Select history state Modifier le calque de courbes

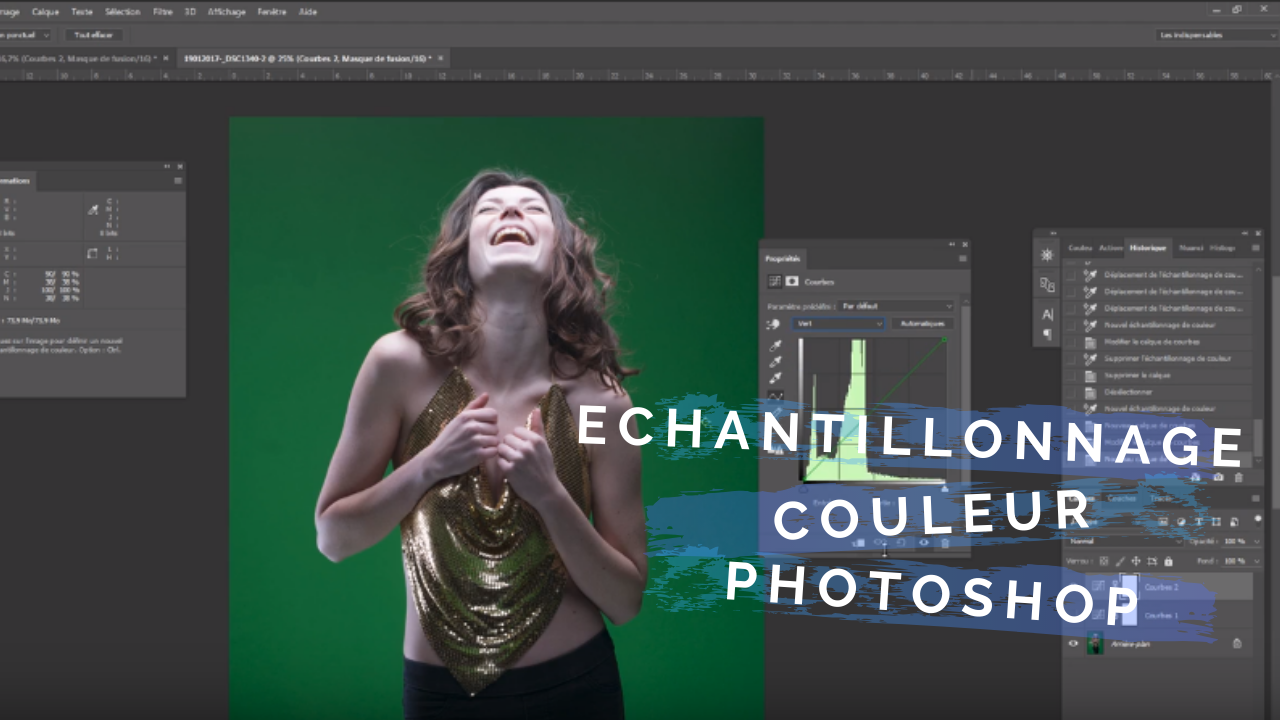click(1158, 342)
